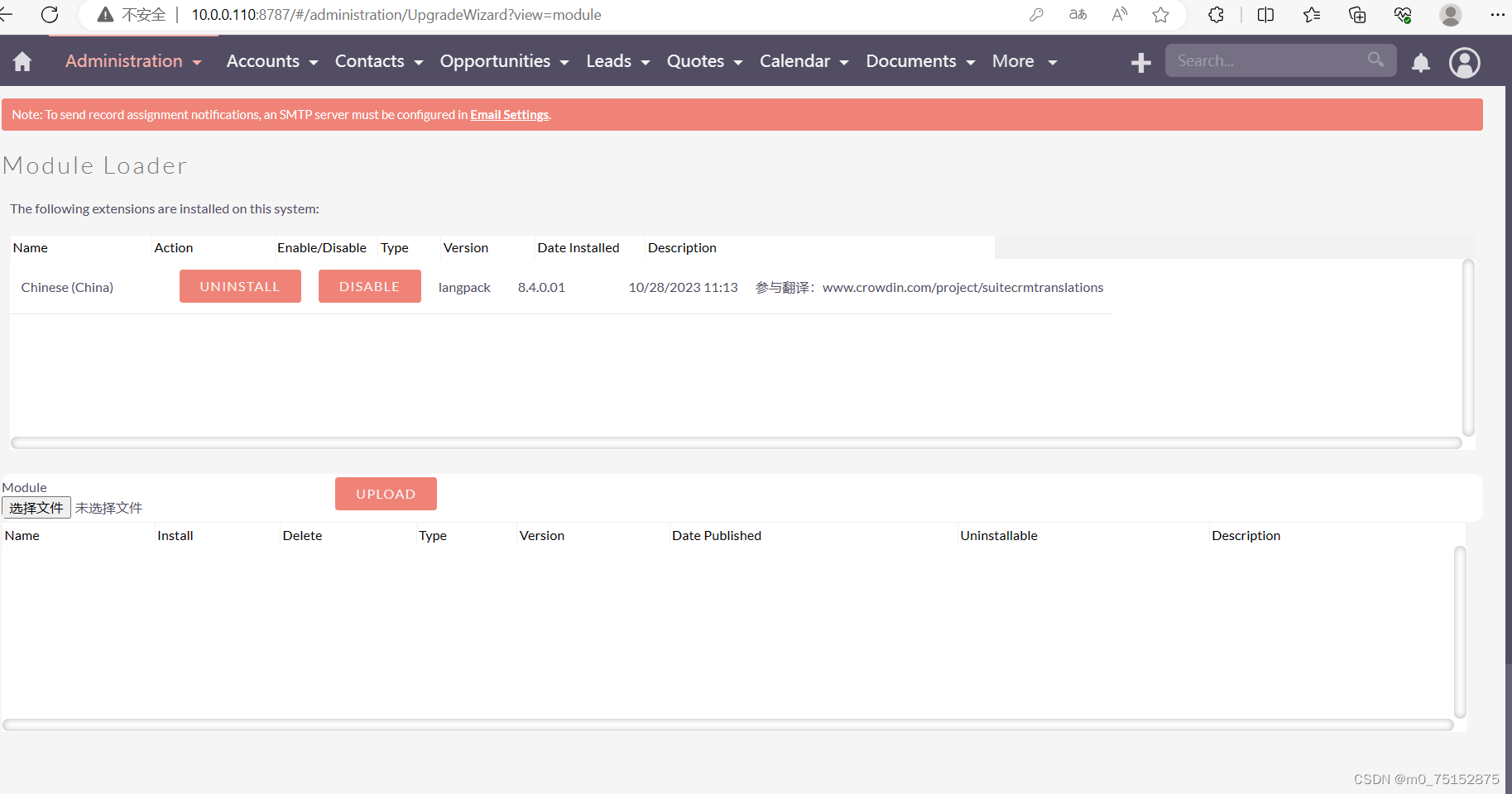Viewport: 1512px width, 794px height.
Task: Disable the Chinese (China) language pack
Action: [369, 286]
